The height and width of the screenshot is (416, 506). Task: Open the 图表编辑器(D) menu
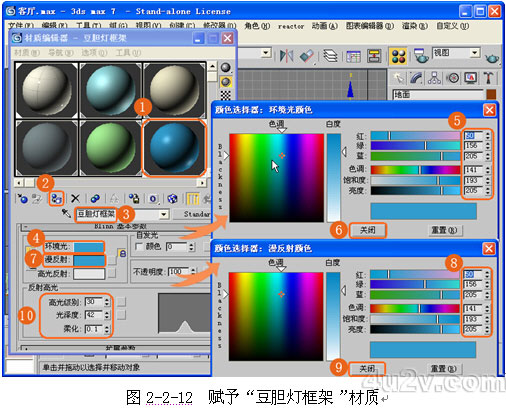click(370, 26)
